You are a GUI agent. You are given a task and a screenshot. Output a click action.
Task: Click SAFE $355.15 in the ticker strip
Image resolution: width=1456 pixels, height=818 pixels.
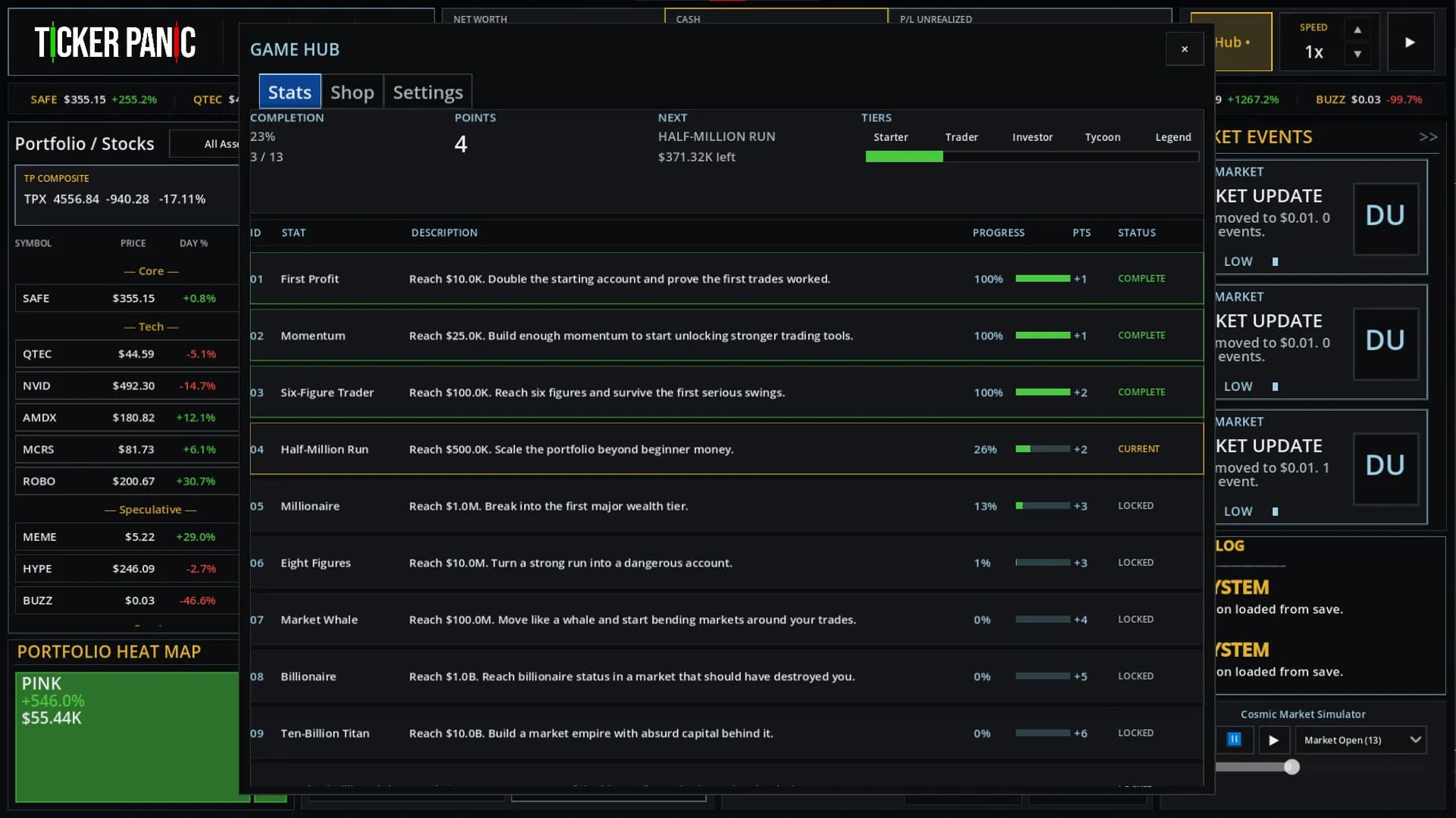pos(93,99)
